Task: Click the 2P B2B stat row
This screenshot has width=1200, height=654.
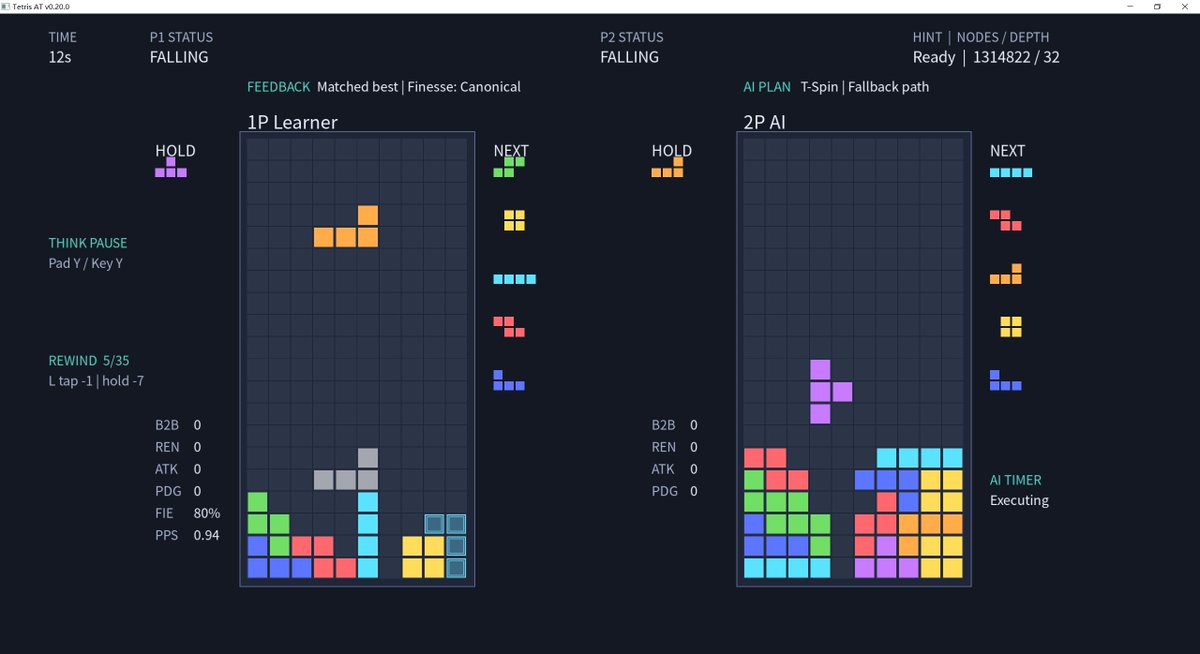Action: [x=675, y=425]
